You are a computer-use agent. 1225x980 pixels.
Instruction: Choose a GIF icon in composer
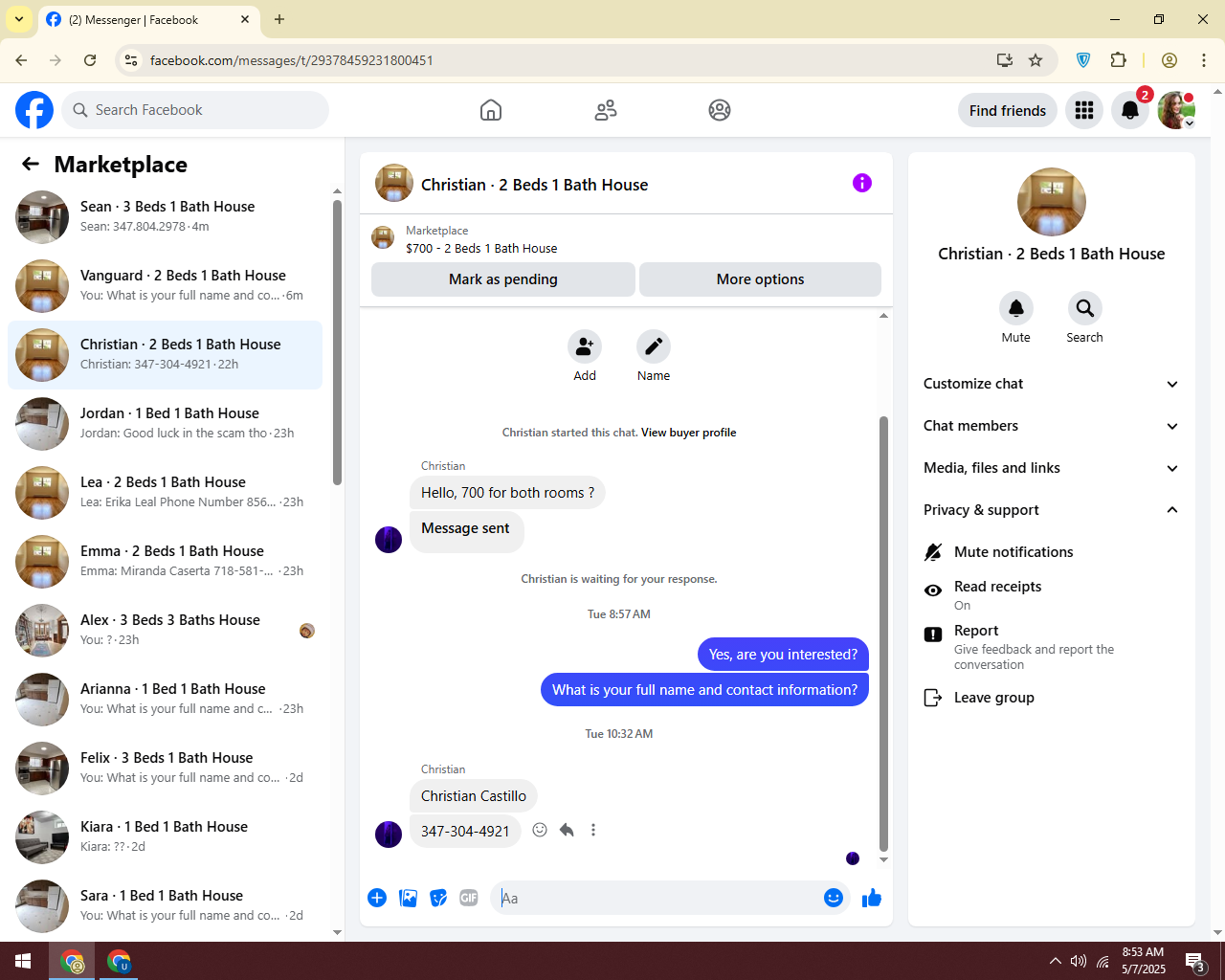point(469,898)
